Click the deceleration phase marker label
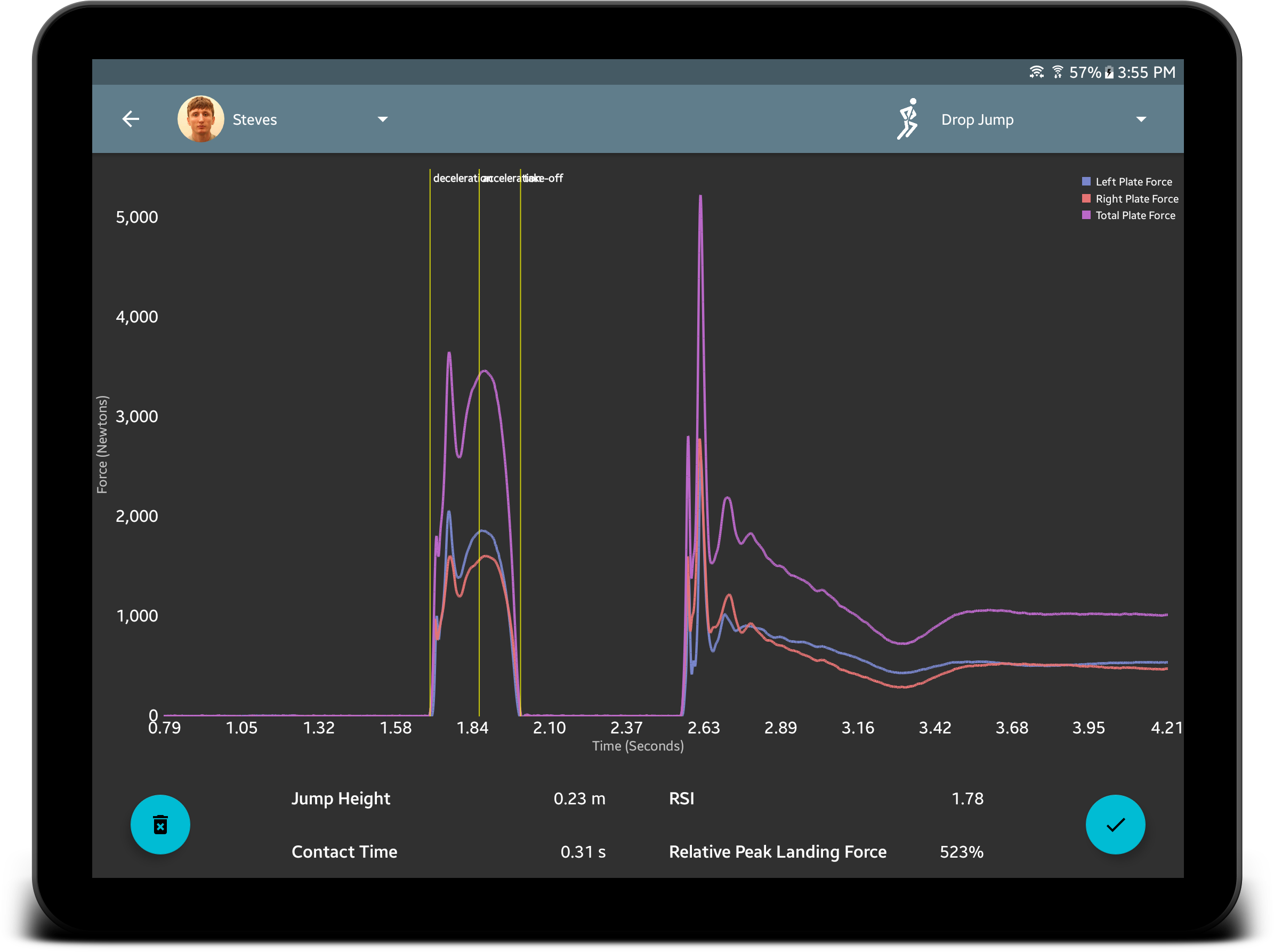The height and width of the screenshot is (952, 1274). pyautogui.click(x=455, y=179)
